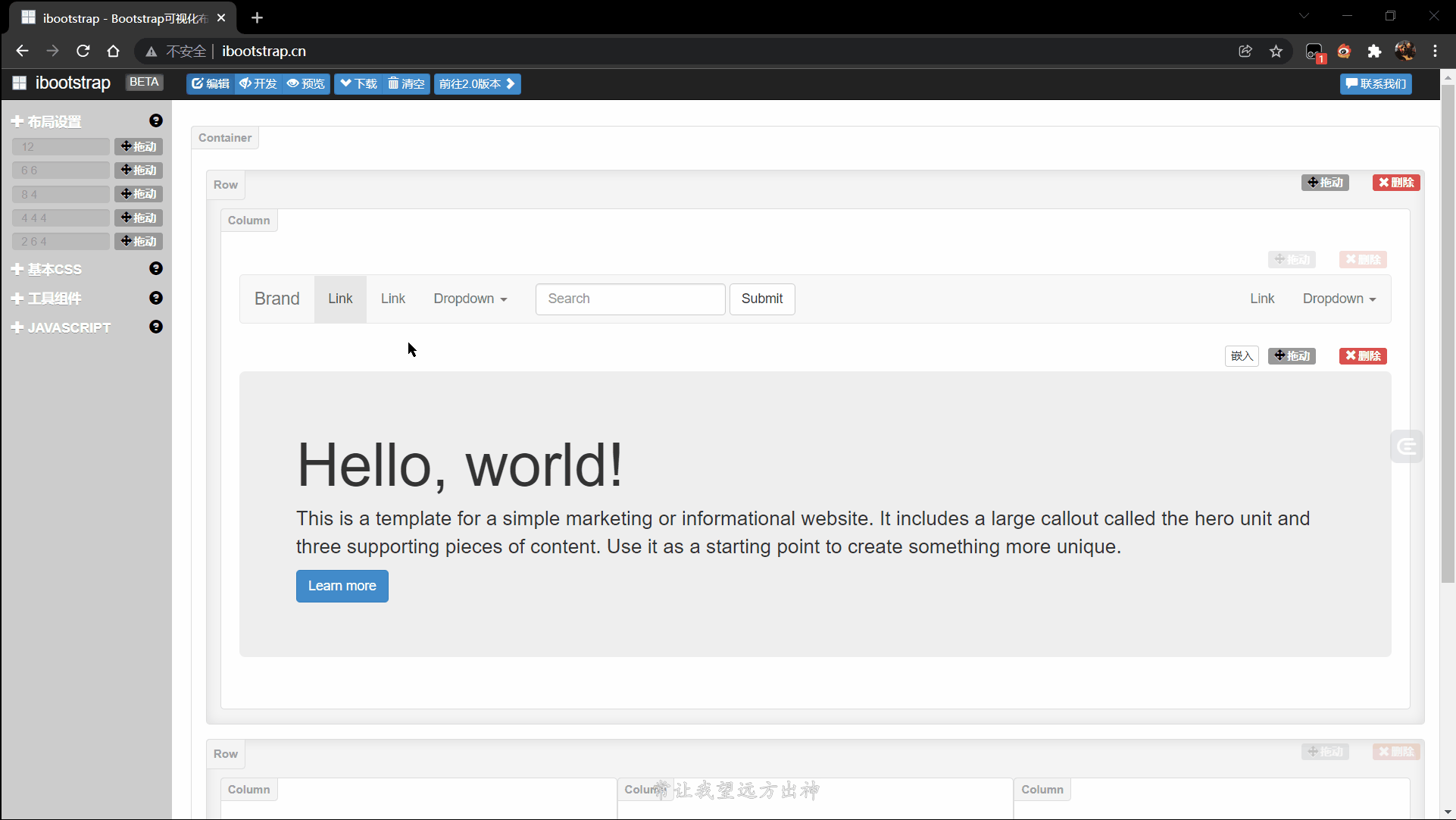Click the help icon beside JAVASCRIPT
Viewport: 1456px width, 820px height.
pos(156,327)
